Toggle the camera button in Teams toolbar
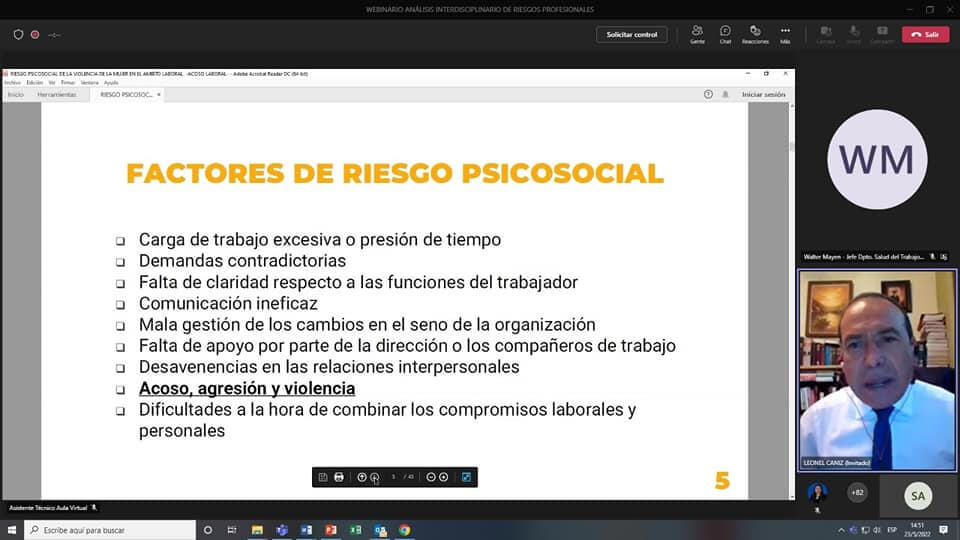Screen dimensions: 960x540 pos(825,34)
